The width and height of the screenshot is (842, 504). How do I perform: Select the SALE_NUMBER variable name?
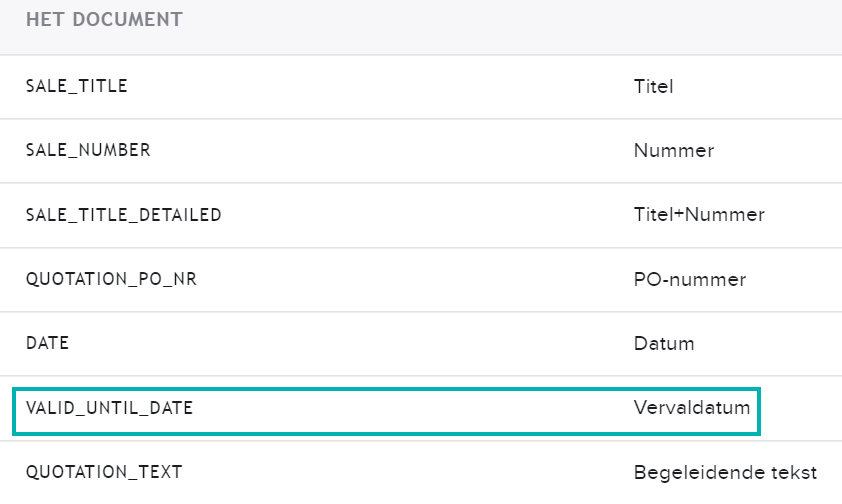pyautogui.click(x=88, y=150)
